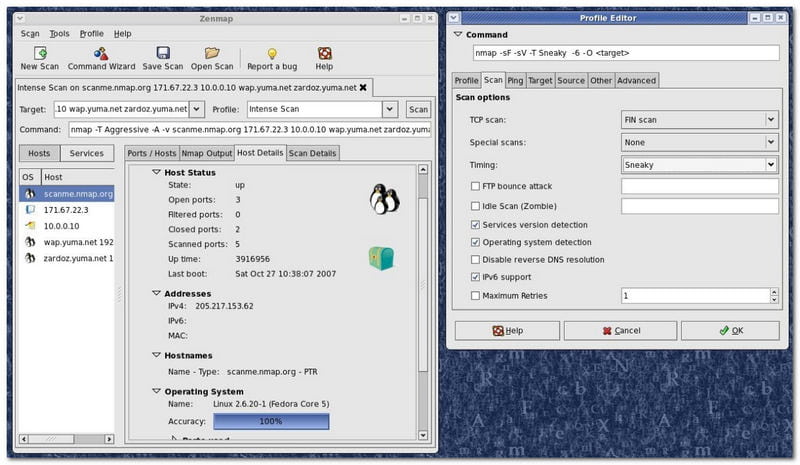Click the treasure chest vulnerability icon
Screen dimensions: 800x465
pyautogui.click(x=381, y=258)
